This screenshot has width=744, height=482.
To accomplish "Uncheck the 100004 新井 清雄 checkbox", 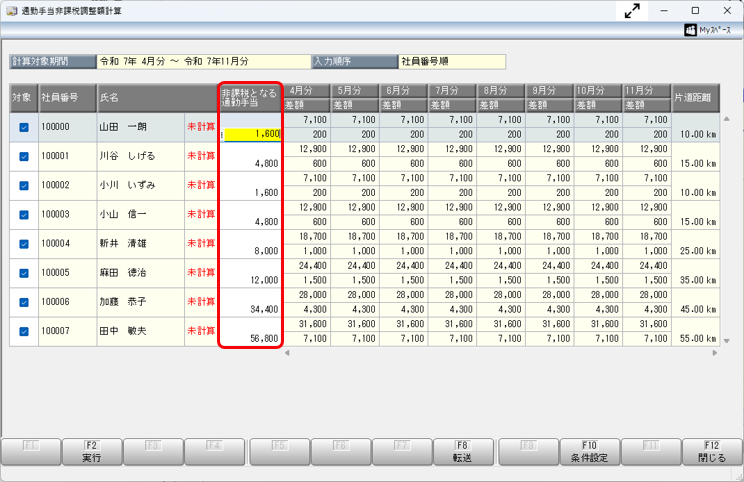I will (24, 244).
